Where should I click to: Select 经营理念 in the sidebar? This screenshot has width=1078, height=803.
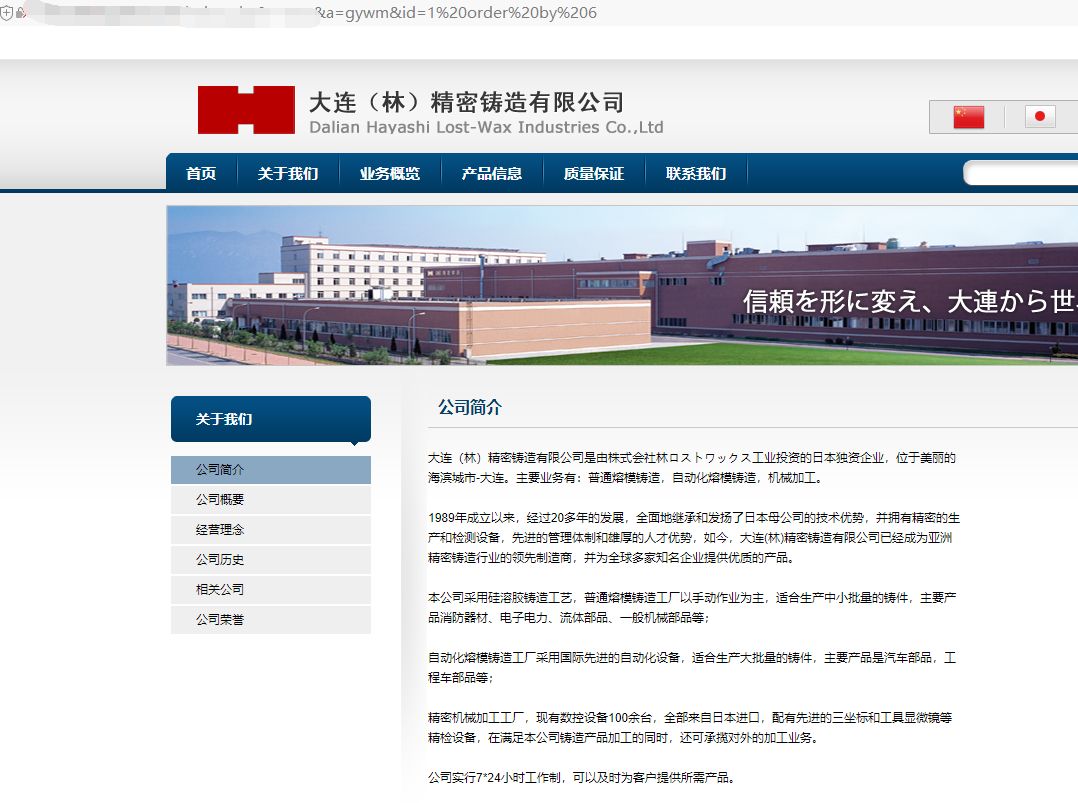(271, 529)
